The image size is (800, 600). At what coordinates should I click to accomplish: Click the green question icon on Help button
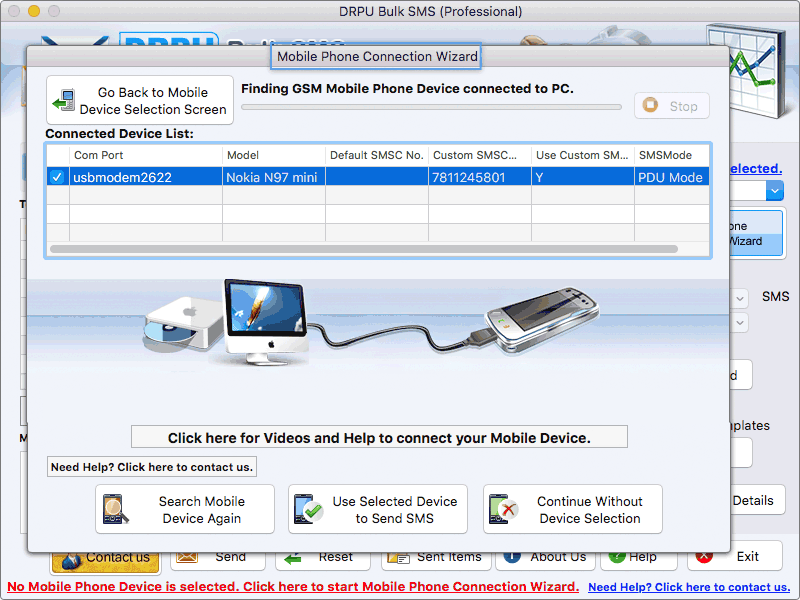(617, 557)
